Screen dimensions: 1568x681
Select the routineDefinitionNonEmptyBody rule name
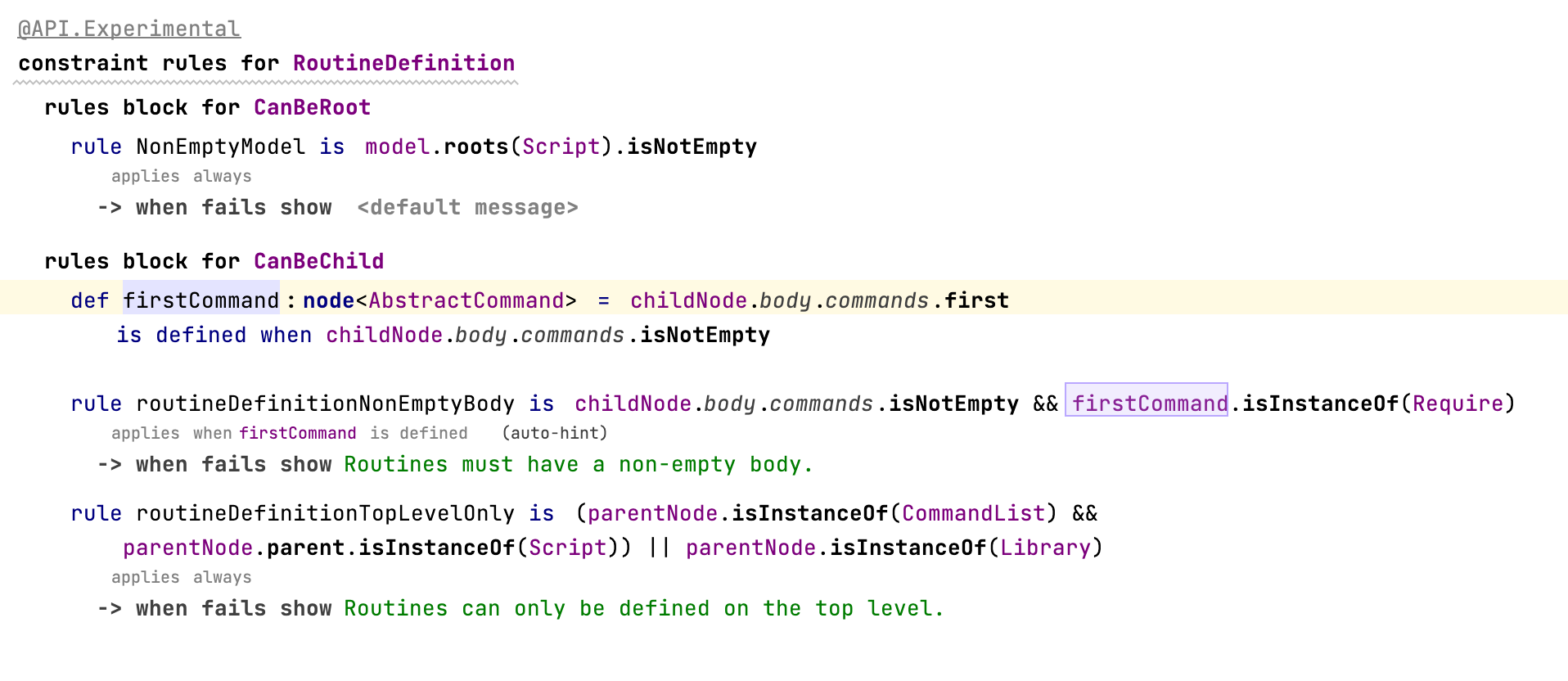point(325,404)
